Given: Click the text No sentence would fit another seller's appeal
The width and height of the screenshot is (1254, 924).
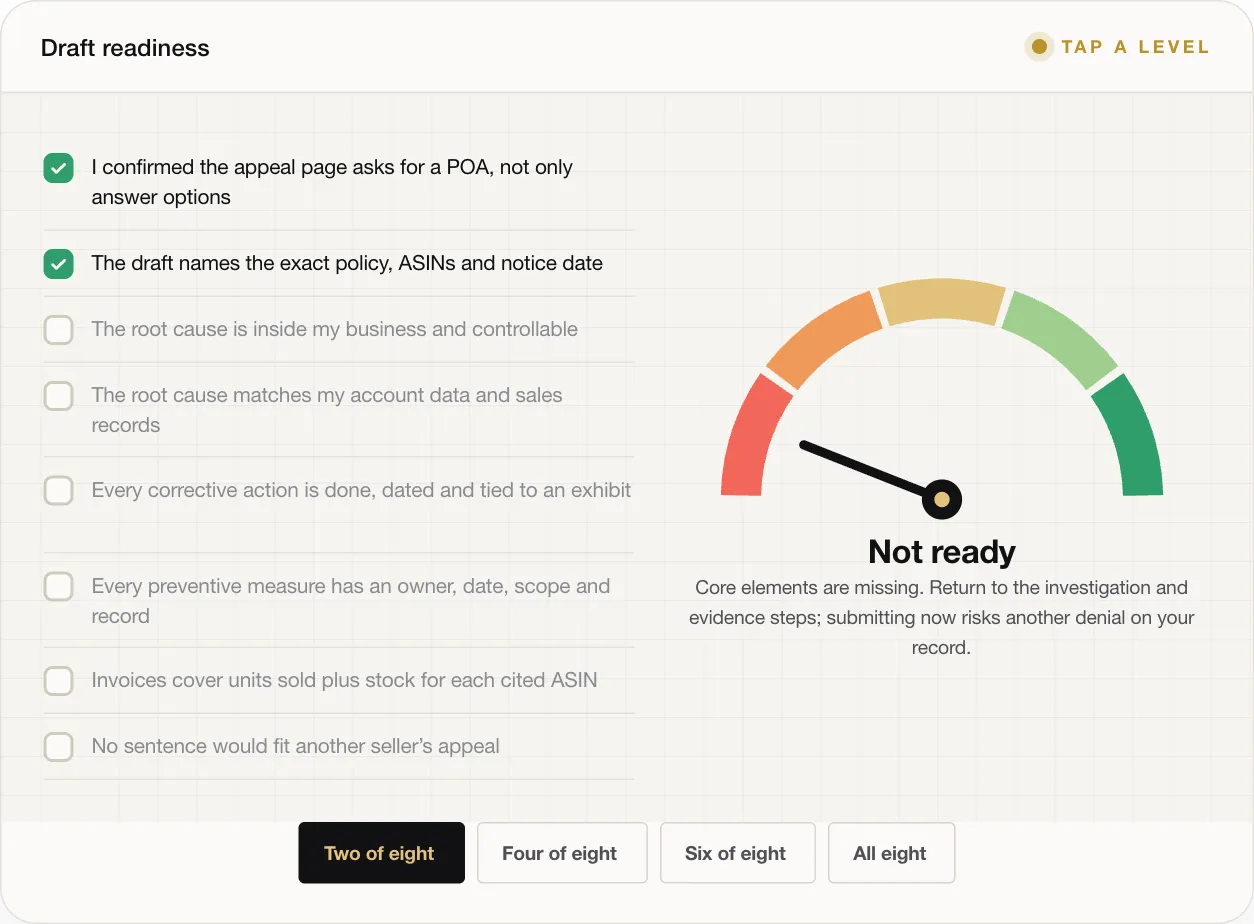Looking at the screenshot, I should tap(295, 746).
